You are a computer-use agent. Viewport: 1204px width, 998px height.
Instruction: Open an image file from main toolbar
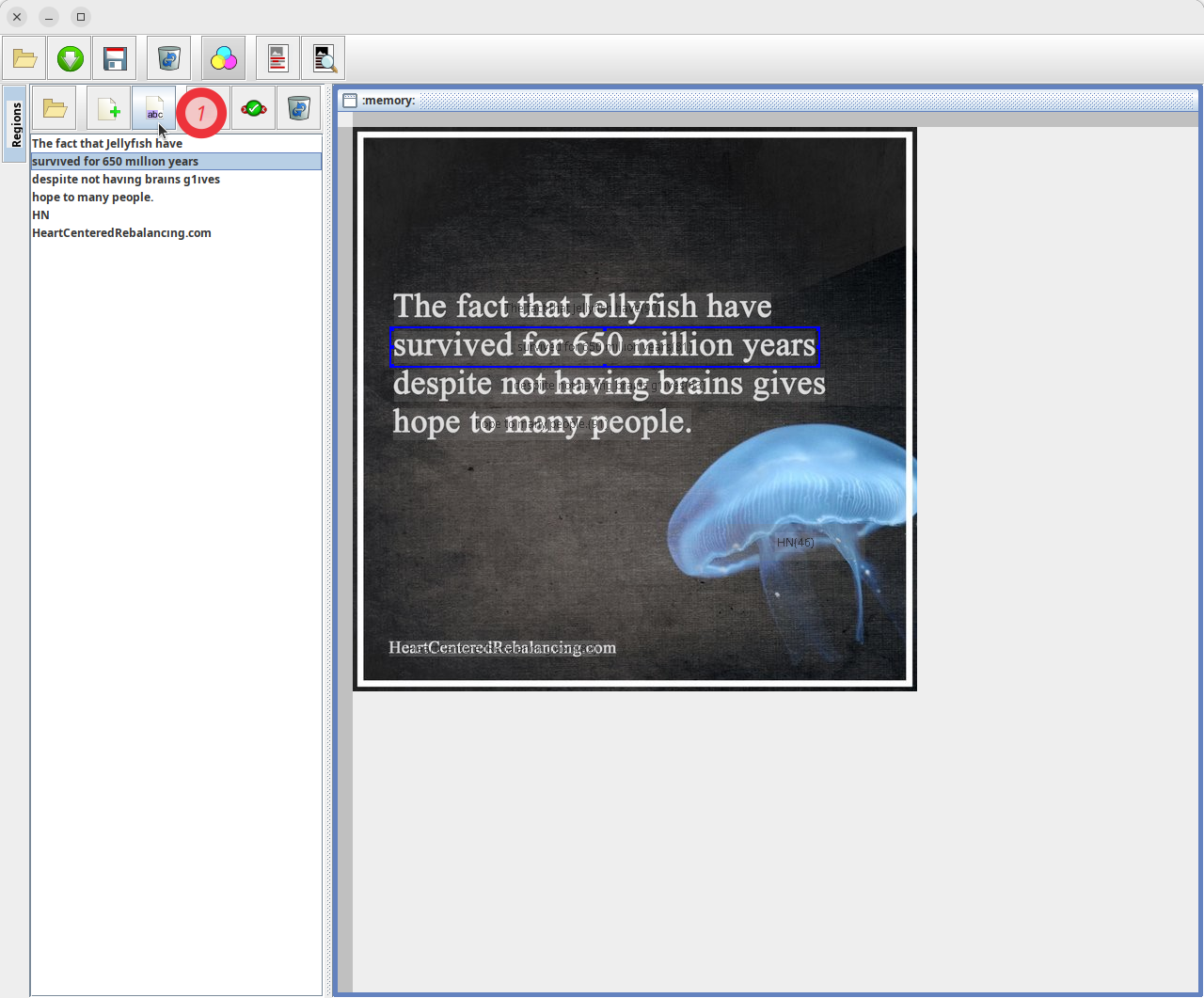(x=25, y=59)
